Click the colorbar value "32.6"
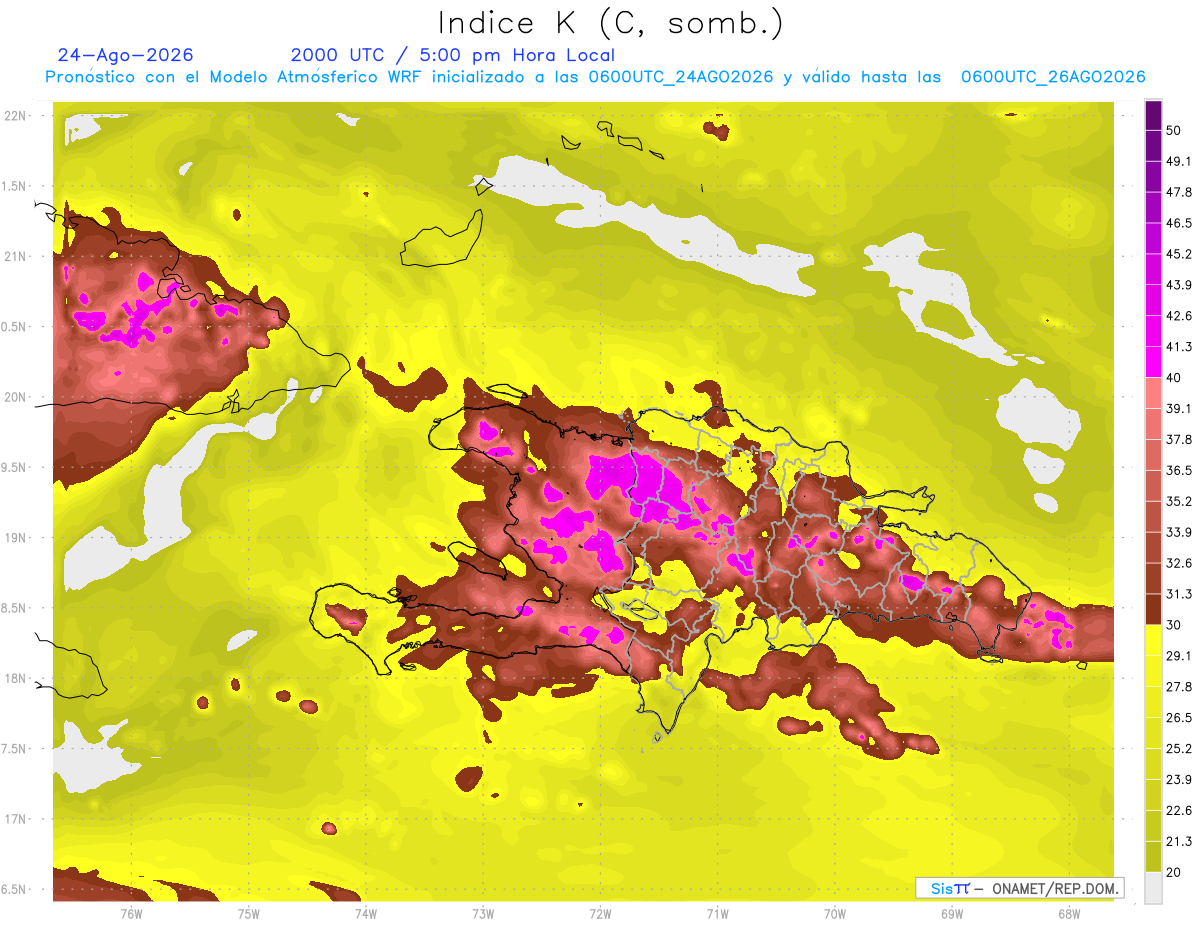Screen dimensions: 1200x927 click(x=1179, y=563)
